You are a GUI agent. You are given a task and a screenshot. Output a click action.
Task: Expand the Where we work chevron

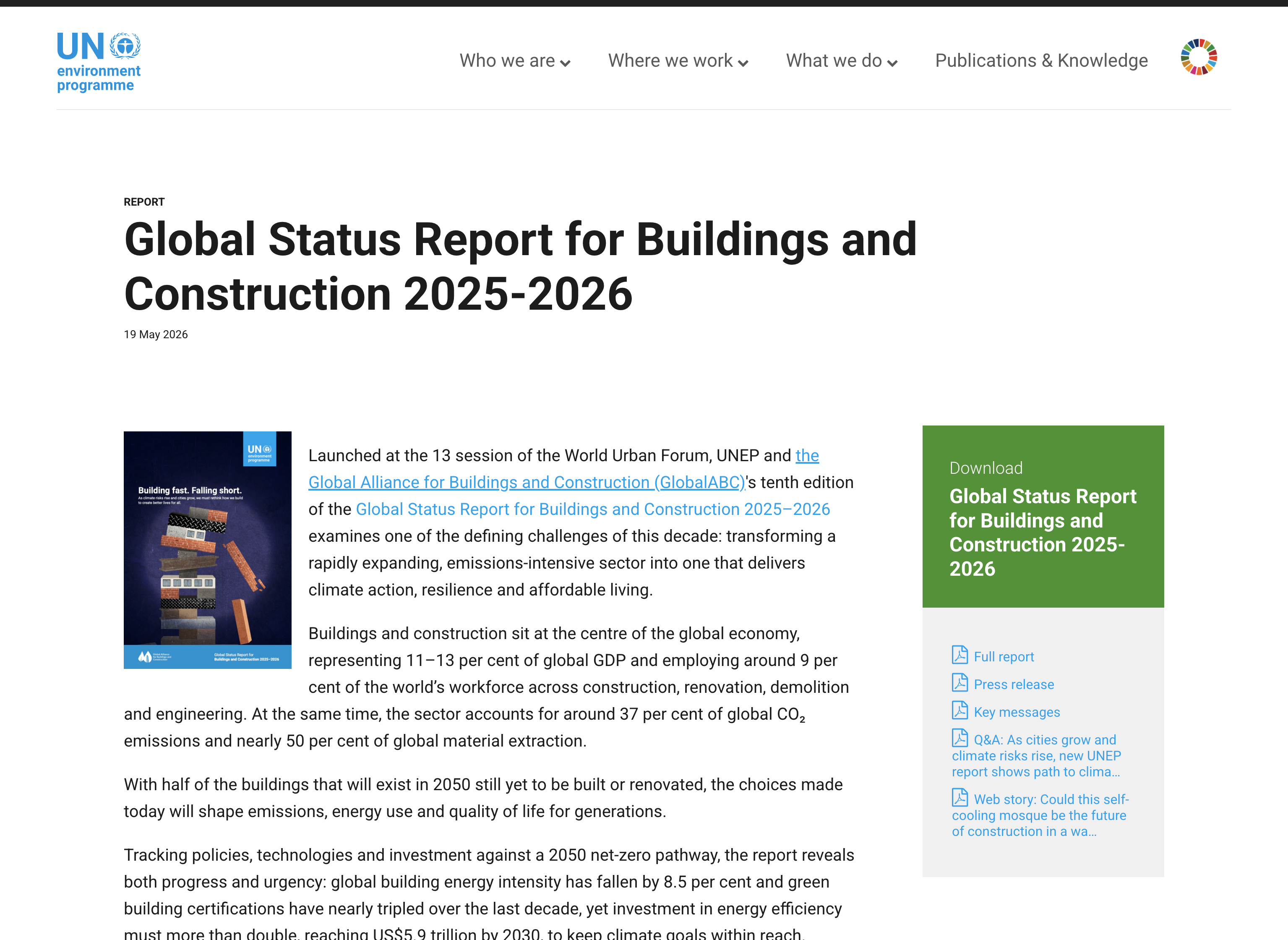pyautogui.click(x=743, y=63)
